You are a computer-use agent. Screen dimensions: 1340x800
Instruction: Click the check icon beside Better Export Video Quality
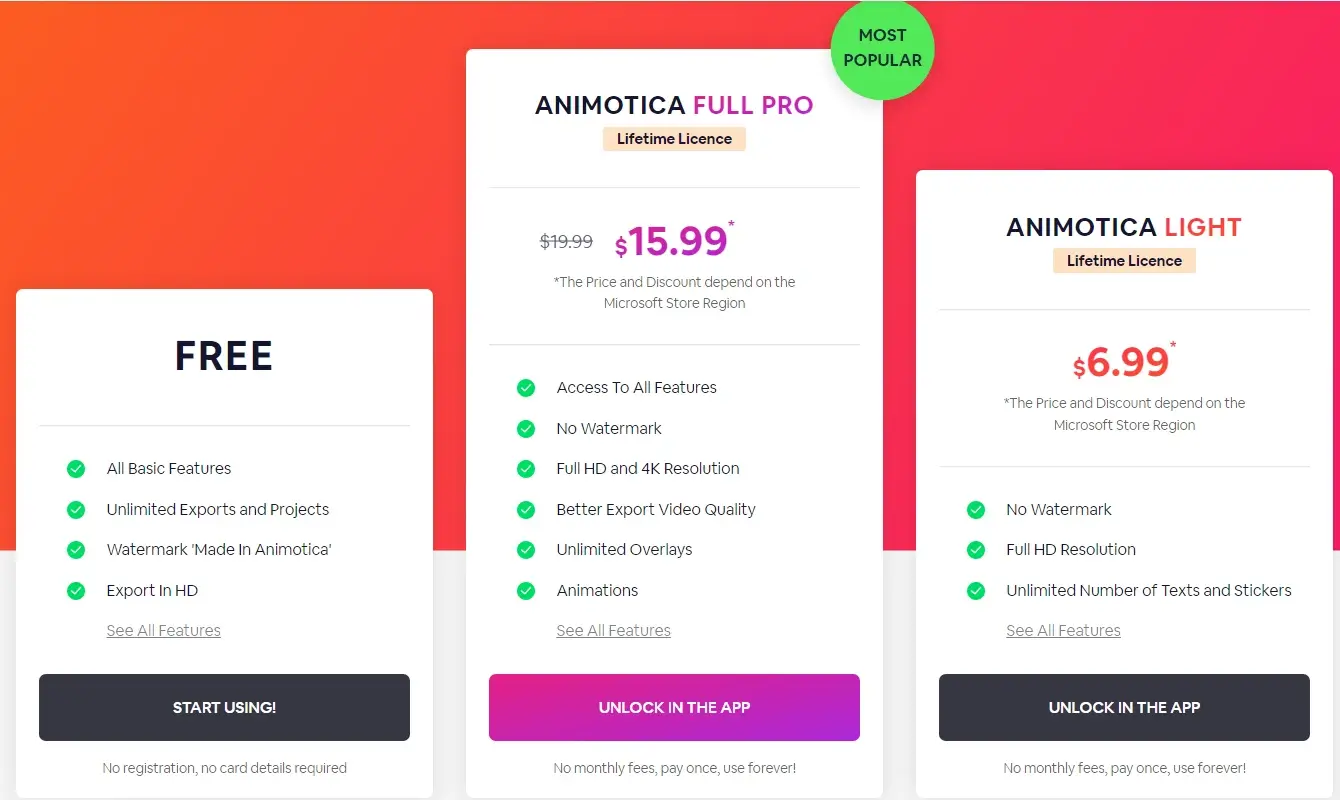[526, 510]
